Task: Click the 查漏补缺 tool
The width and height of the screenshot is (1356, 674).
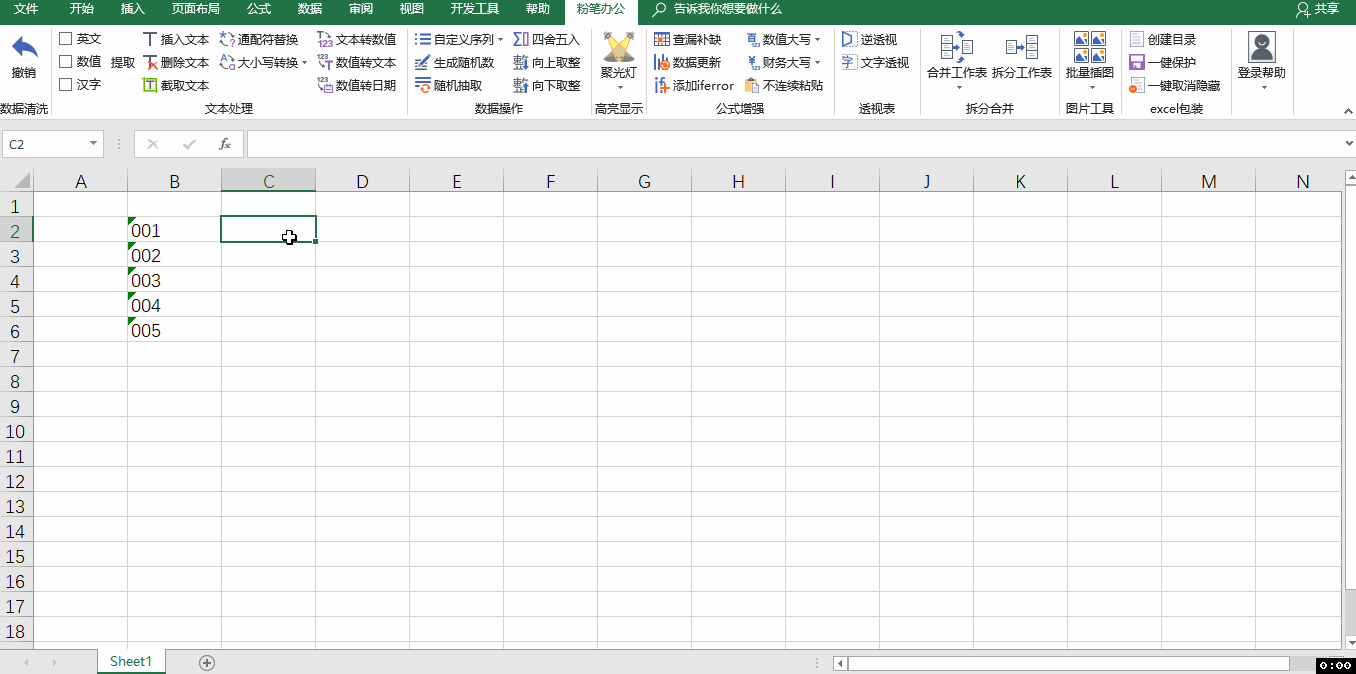Action: pos(687,39)
